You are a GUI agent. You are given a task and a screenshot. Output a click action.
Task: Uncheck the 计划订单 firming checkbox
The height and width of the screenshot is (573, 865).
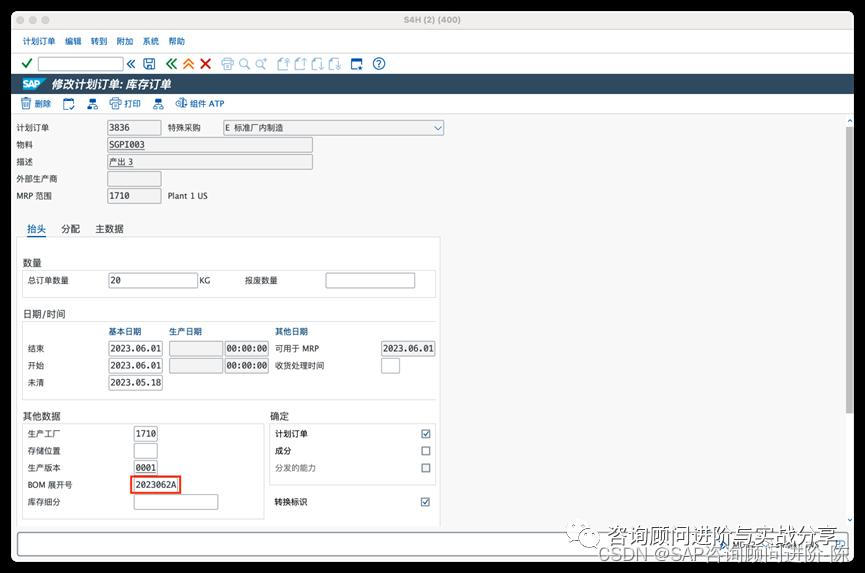click(x=426, y=433)
